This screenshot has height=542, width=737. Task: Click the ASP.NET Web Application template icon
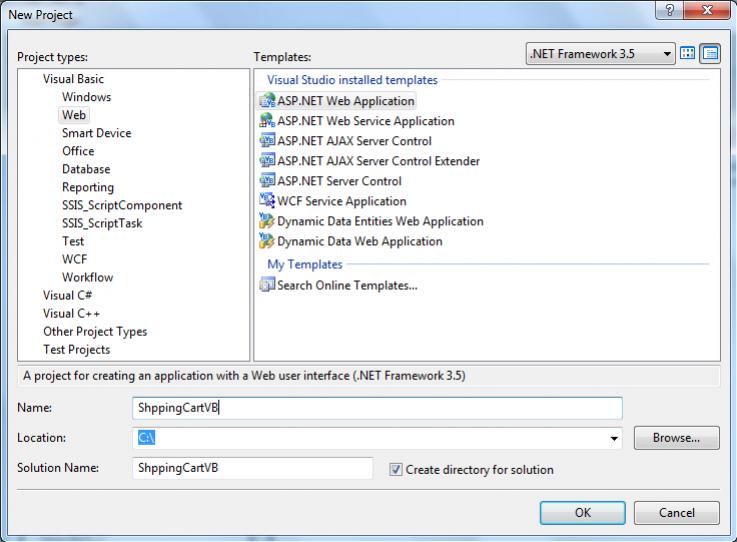pos(267,101)
